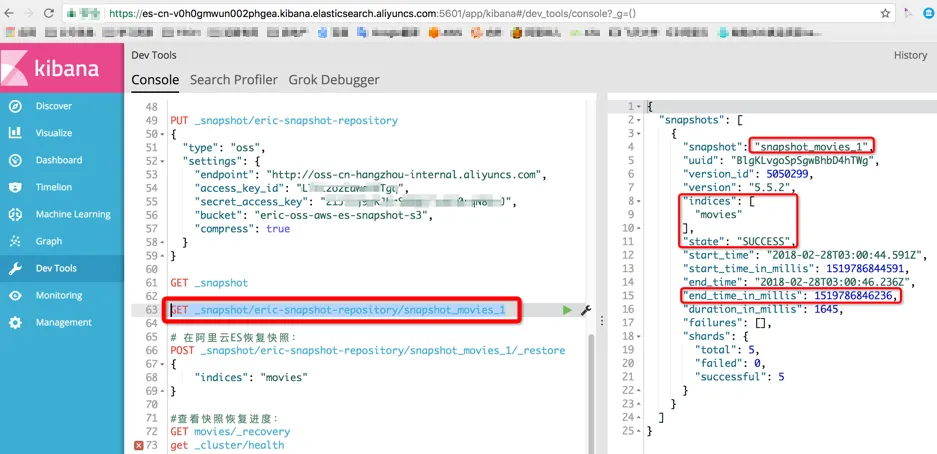Click the "compress": true line

coord(242,229)
